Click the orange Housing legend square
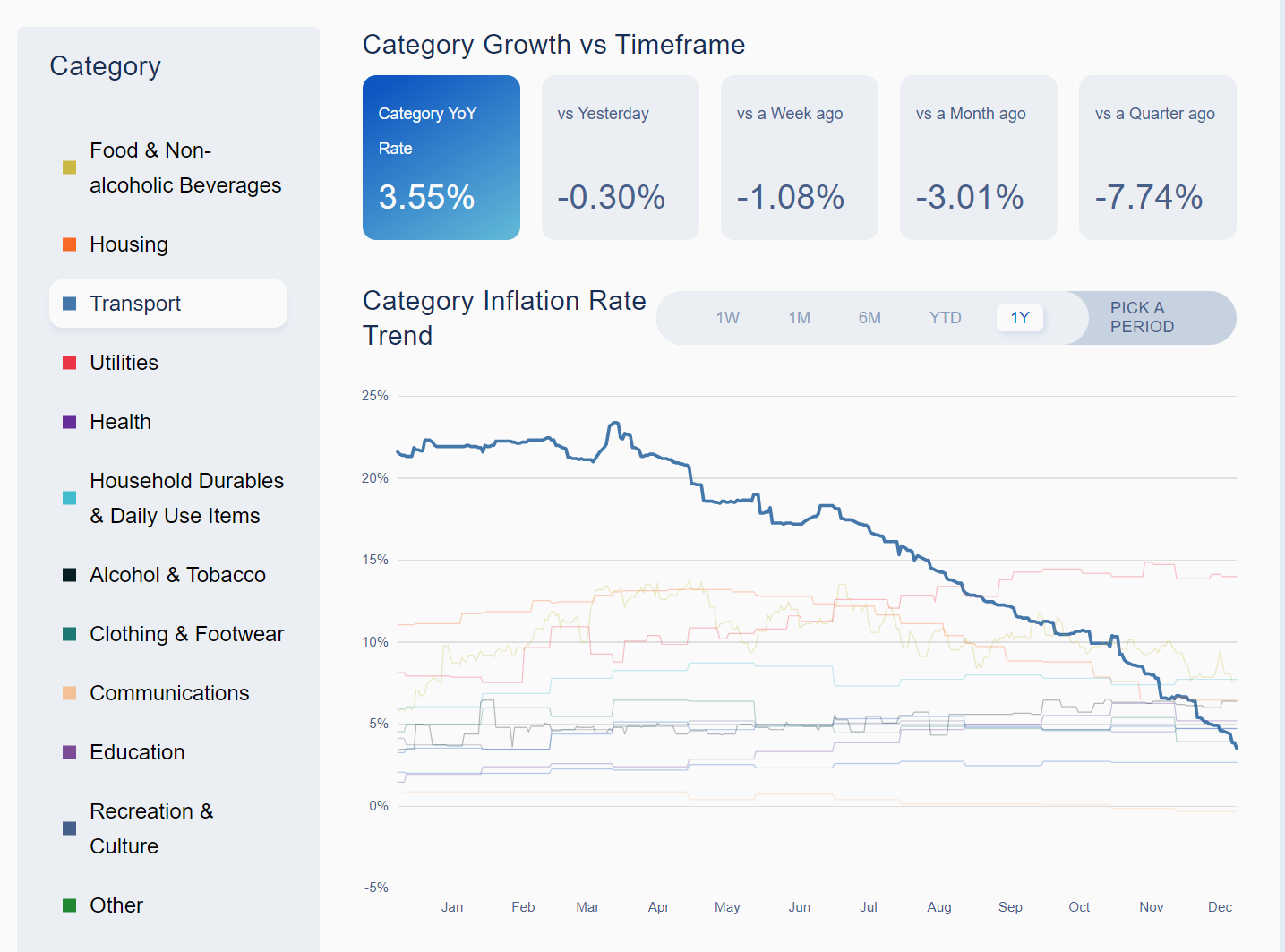Image resolution: width=1285 pixels, height=952 pixels. [69, 244]
